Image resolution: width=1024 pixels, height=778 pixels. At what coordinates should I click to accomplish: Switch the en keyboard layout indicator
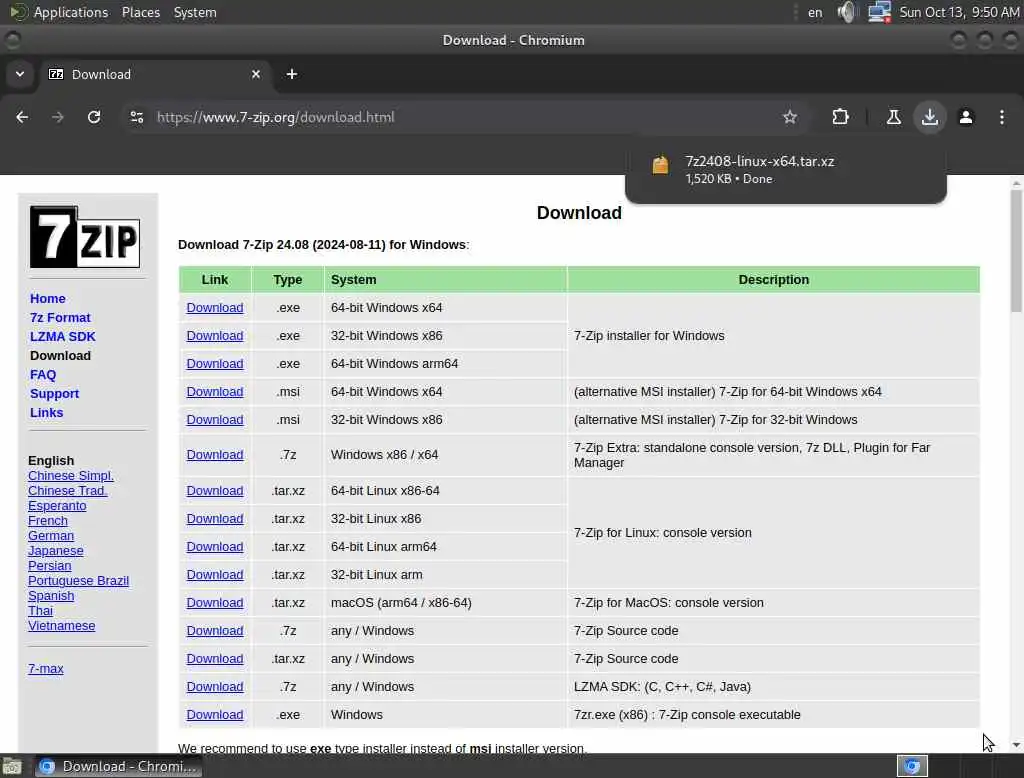[815, 12]
